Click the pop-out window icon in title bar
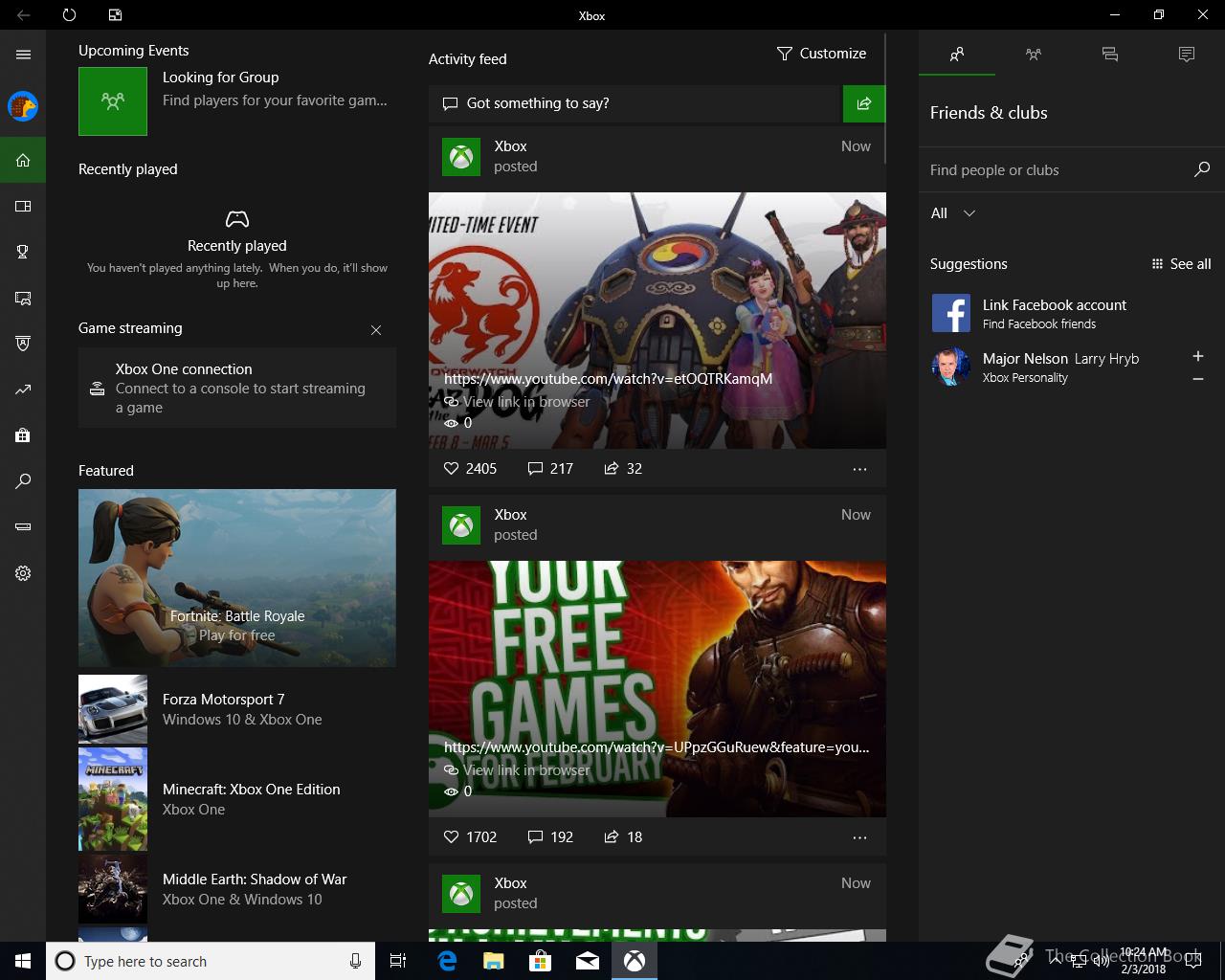 115,15
